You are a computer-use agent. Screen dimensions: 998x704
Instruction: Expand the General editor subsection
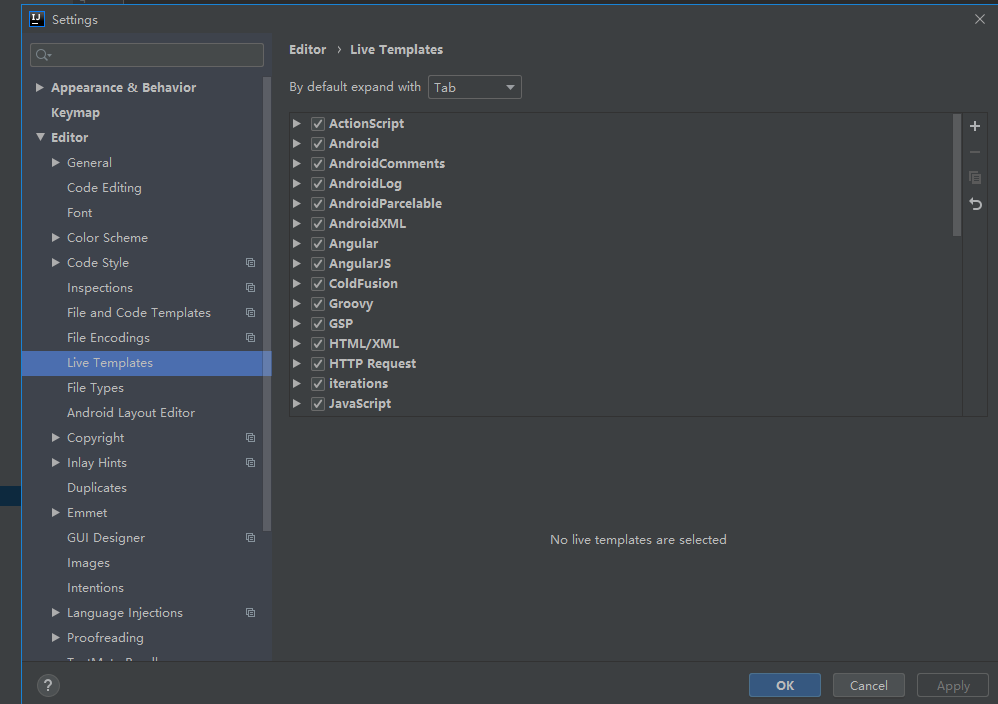pyautogui.click(x=56, y=162)
